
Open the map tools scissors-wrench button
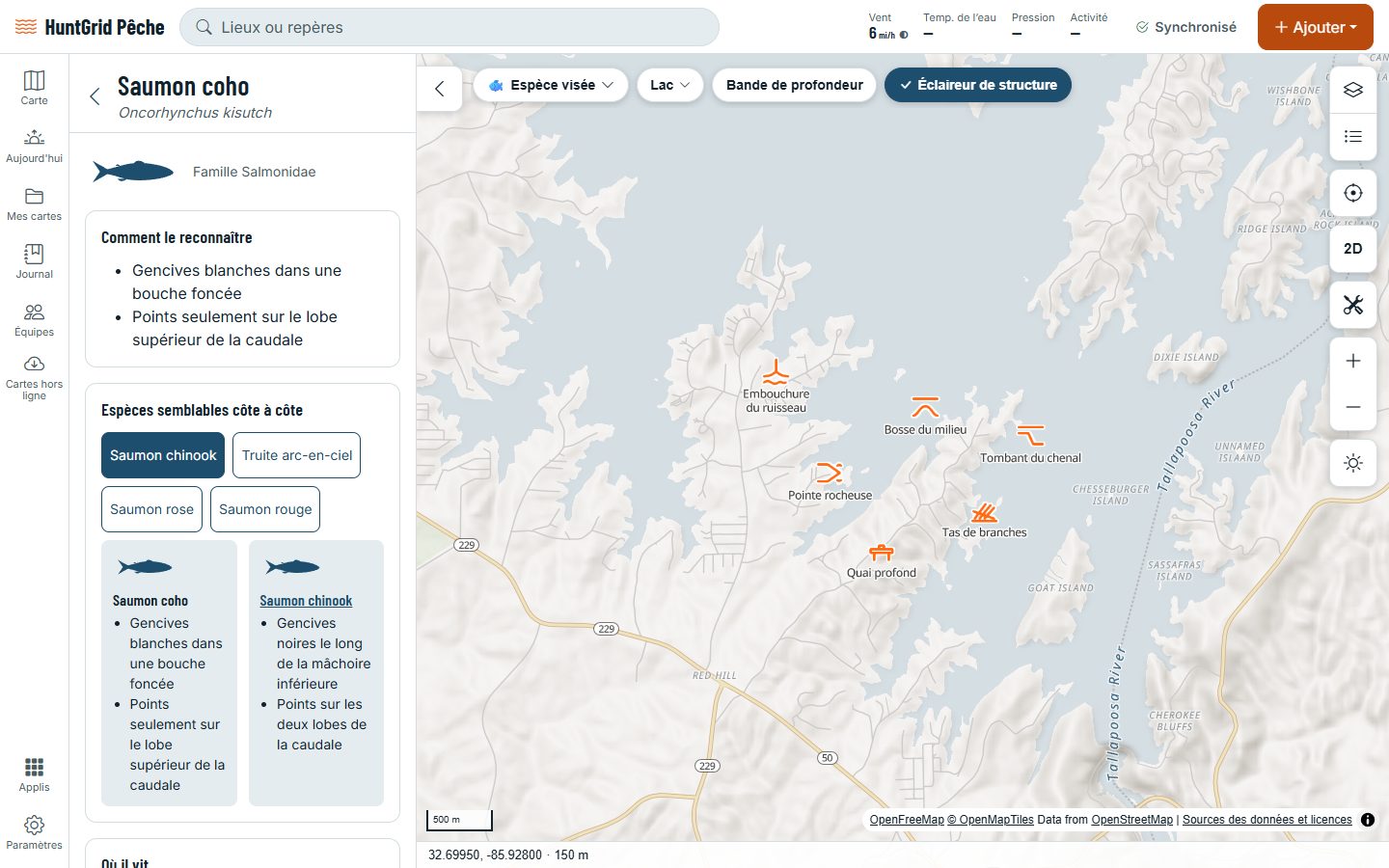(x=1353, y=305)
